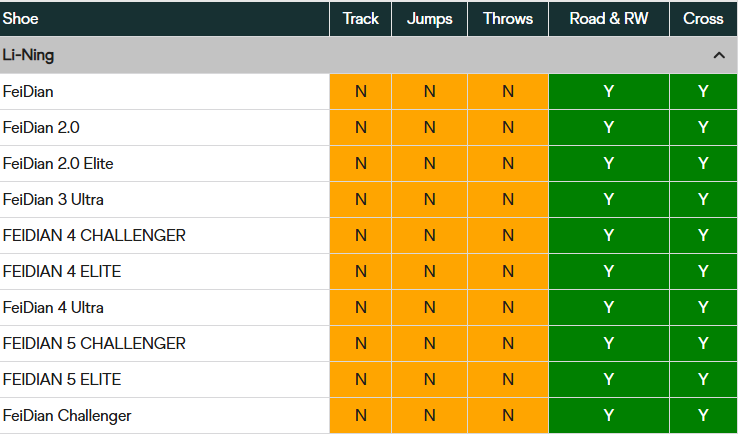The width and height of the screenshot is (740, 434).
Task: Click Cross Y cell for FeiDian 4 Ultra
Action: click(x=703, y=308)
